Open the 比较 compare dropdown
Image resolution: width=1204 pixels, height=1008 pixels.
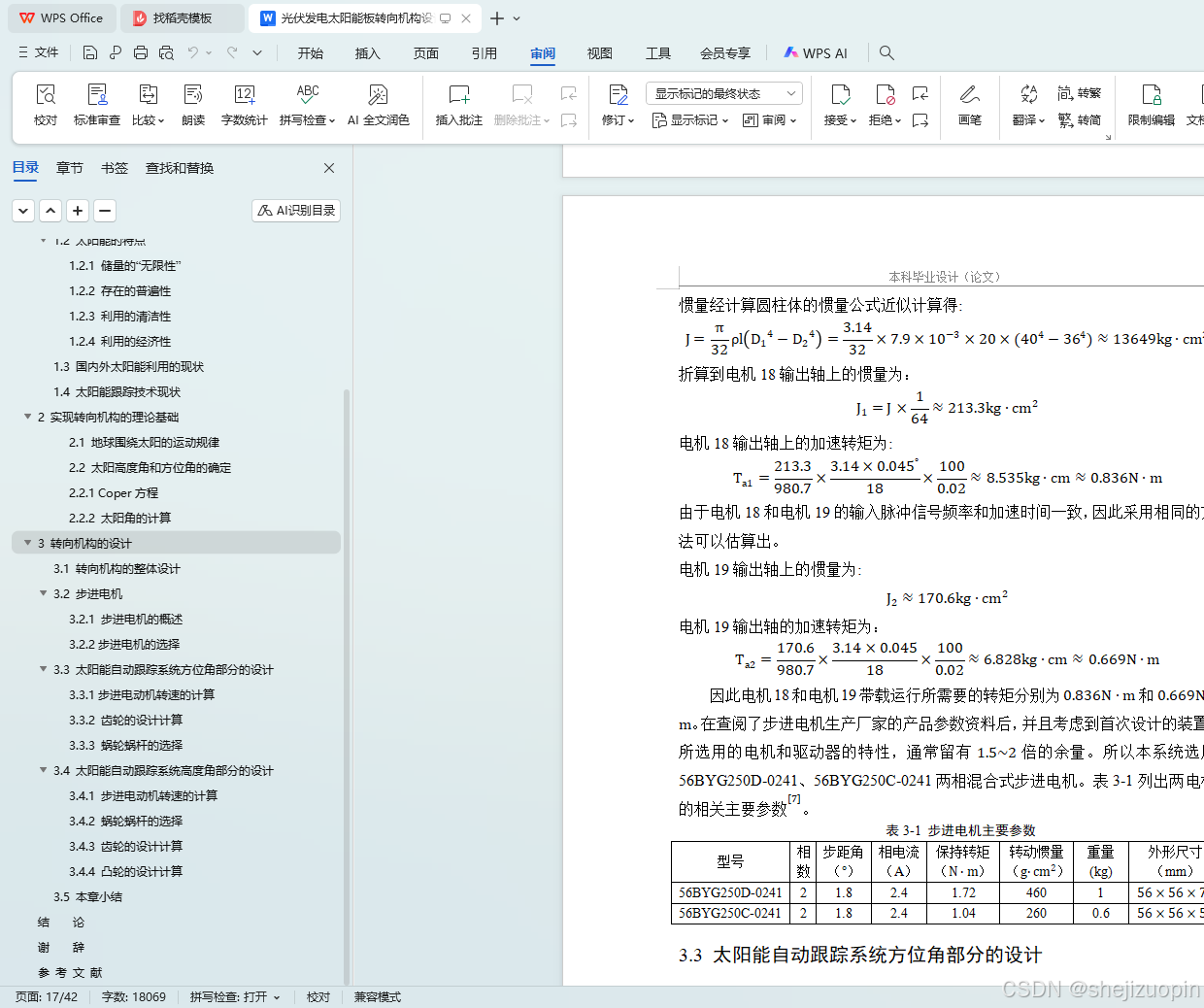[x=149, y=120]
